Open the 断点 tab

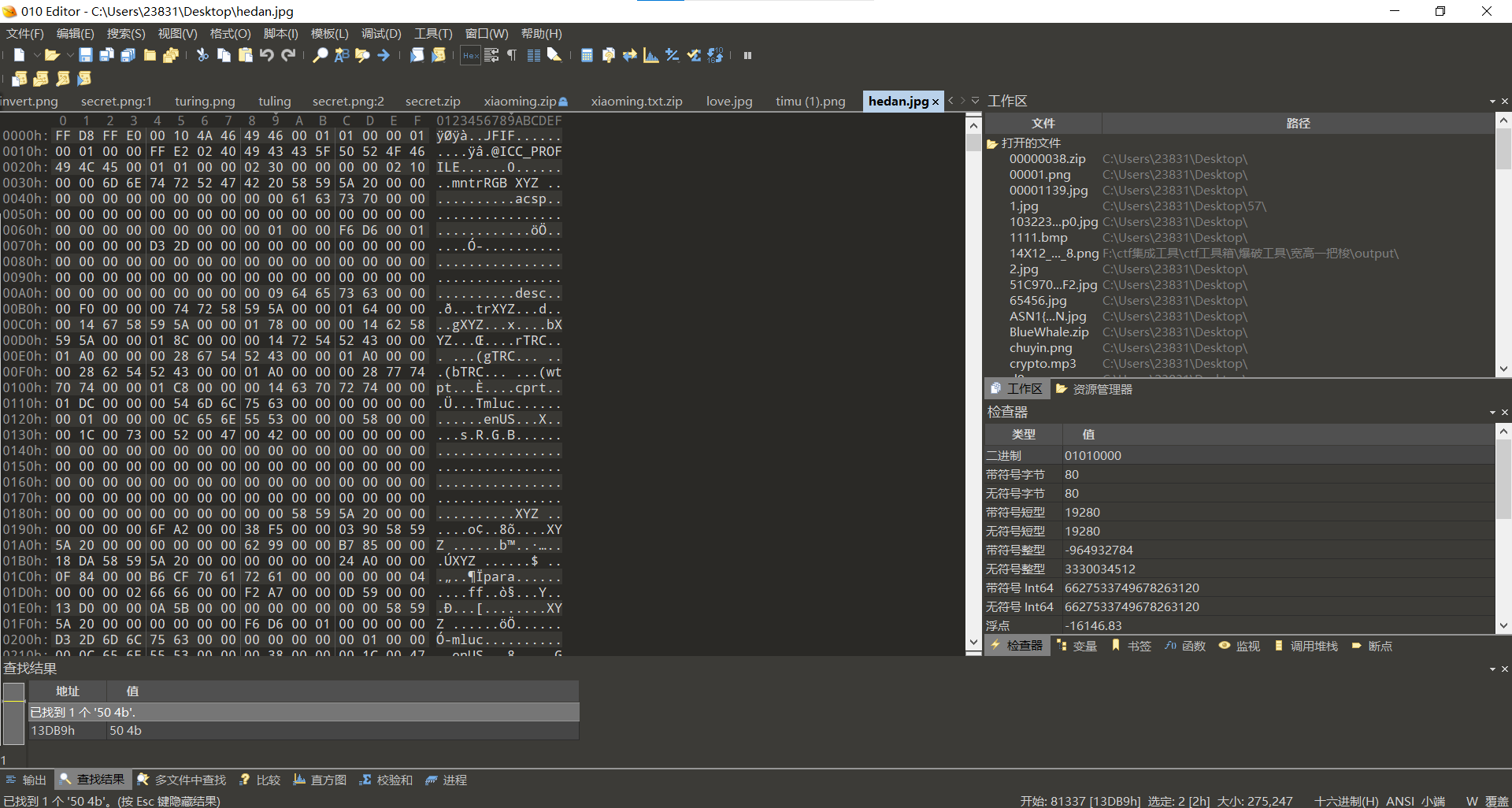1372,646
